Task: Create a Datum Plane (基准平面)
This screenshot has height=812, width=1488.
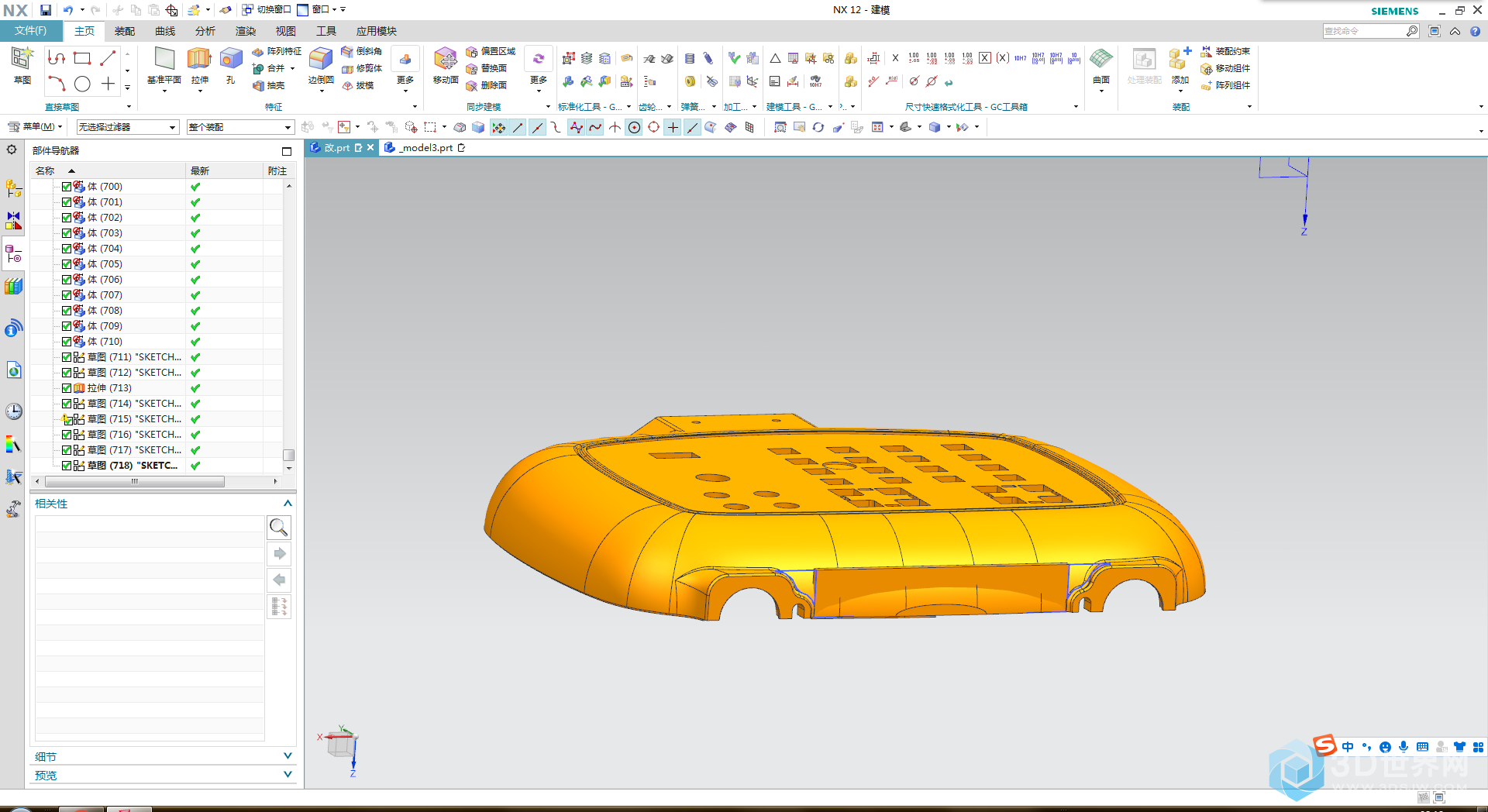Action: (164, 65)
